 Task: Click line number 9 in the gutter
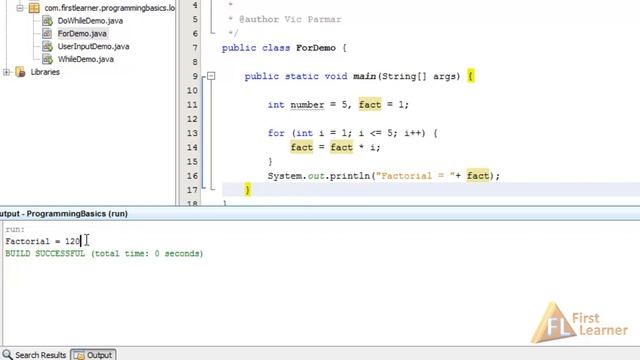point(195,76)
